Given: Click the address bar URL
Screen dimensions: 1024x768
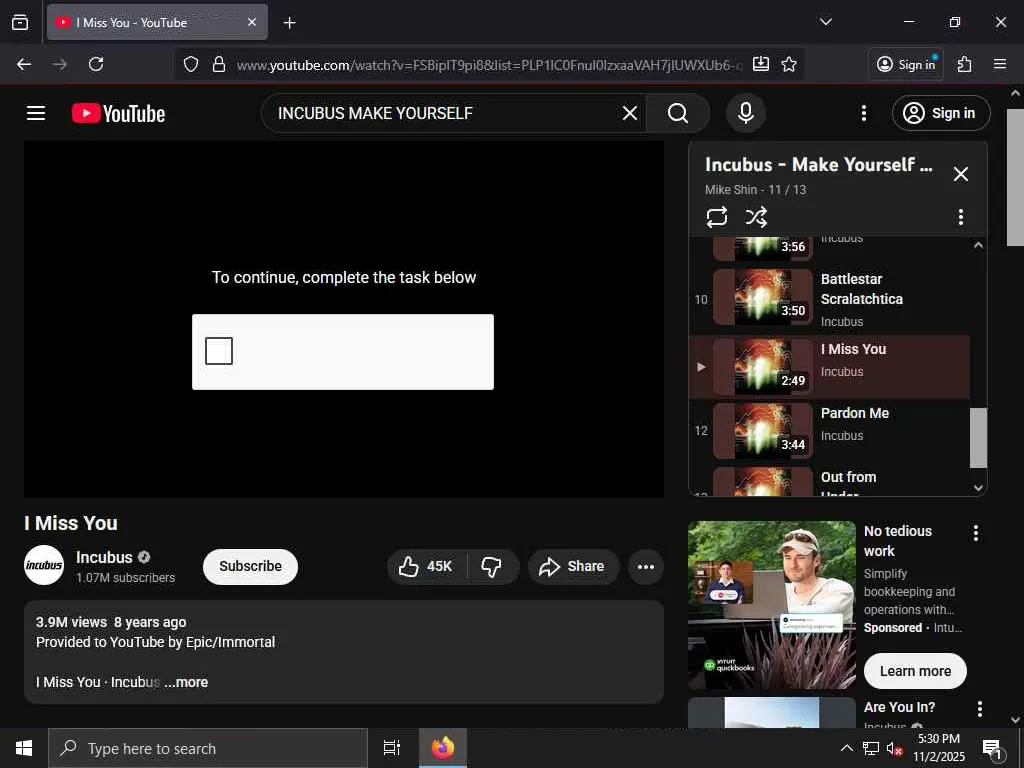Looking at the screenshot, I should coord(489,65).
